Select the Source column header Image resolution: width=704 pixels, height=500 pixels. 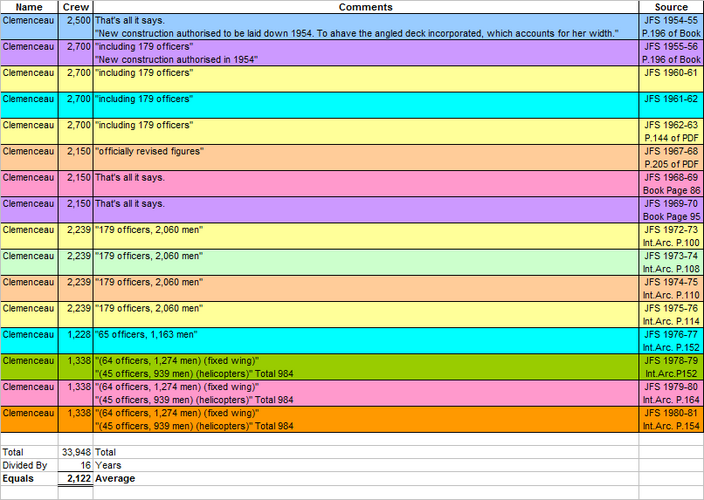671,7
